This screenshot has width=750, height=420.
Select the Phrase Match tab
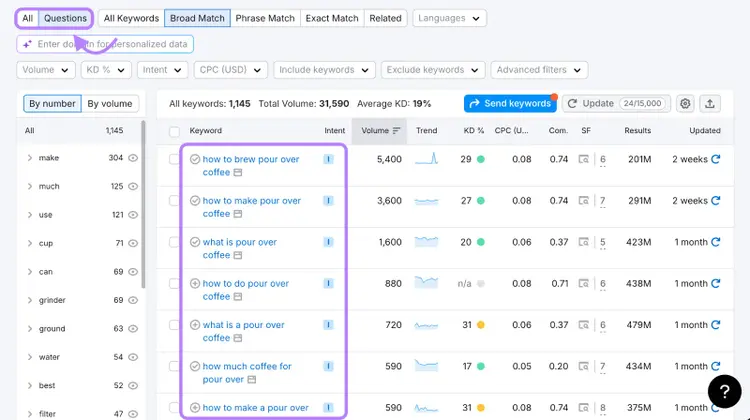tap(265, 18)
